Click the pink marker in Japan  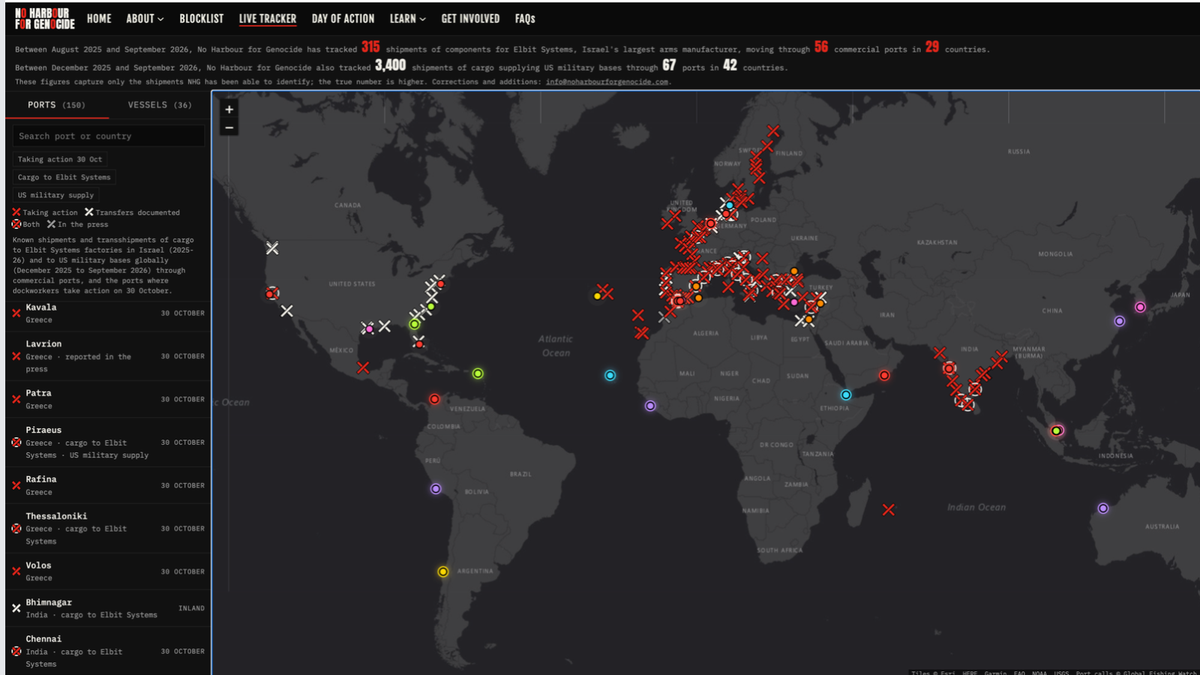(x=1140, y=307)
